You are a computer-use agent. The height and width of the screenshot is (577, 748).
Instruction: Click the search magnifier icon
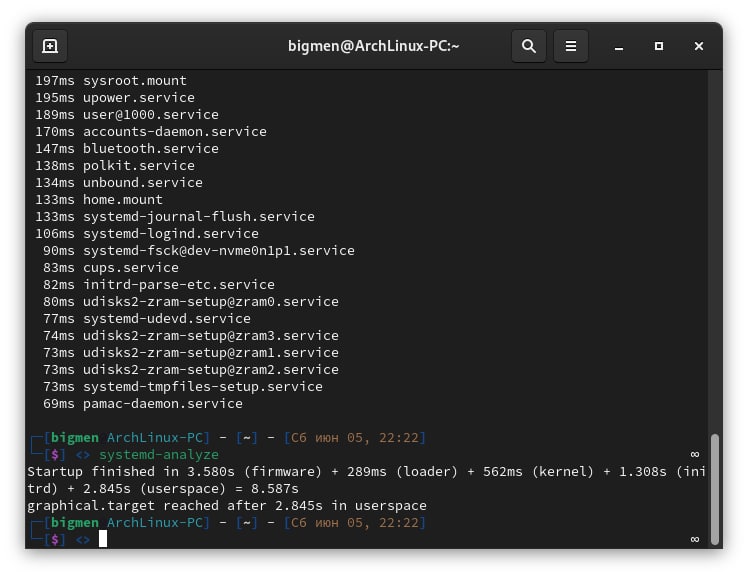click(529, 46)
